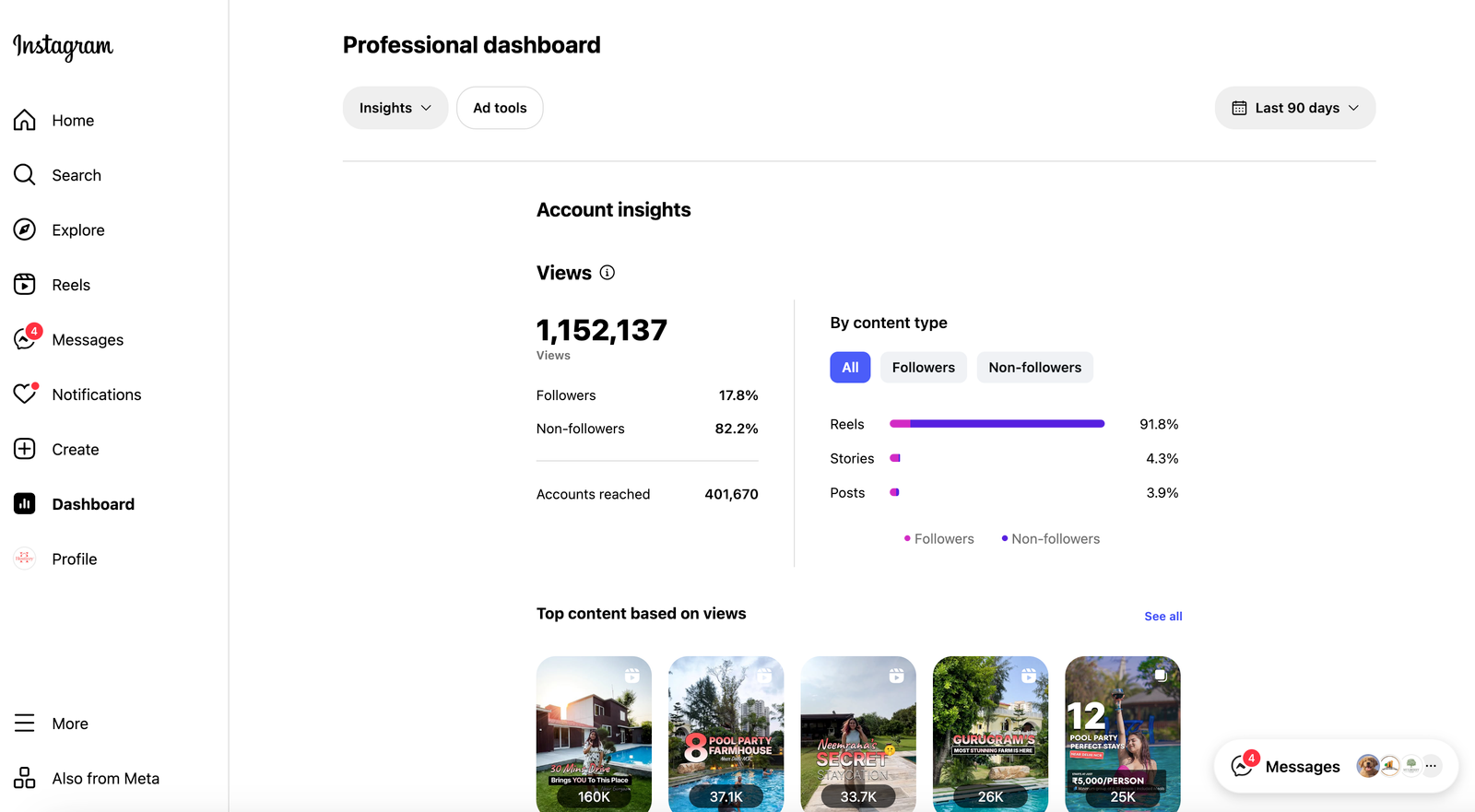Viewport: 1475px width, 812px height.
Task: Open Explore from the sidebar
Action: pos(78,230)
